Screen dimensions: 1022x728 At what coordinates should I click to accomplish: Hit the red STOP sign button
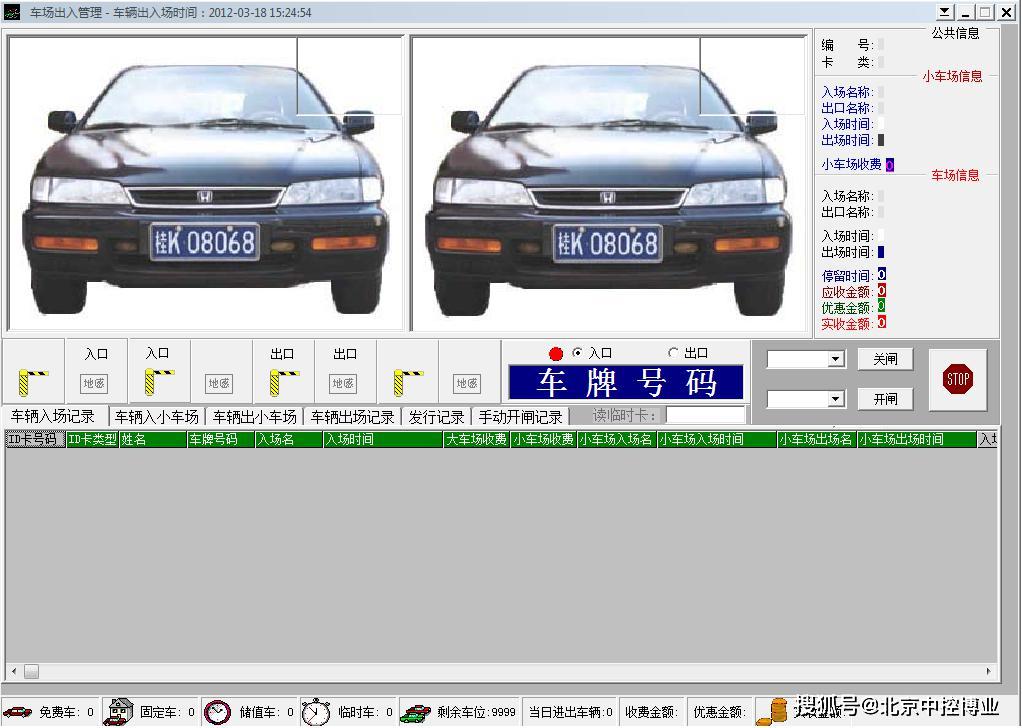[957, 379]
